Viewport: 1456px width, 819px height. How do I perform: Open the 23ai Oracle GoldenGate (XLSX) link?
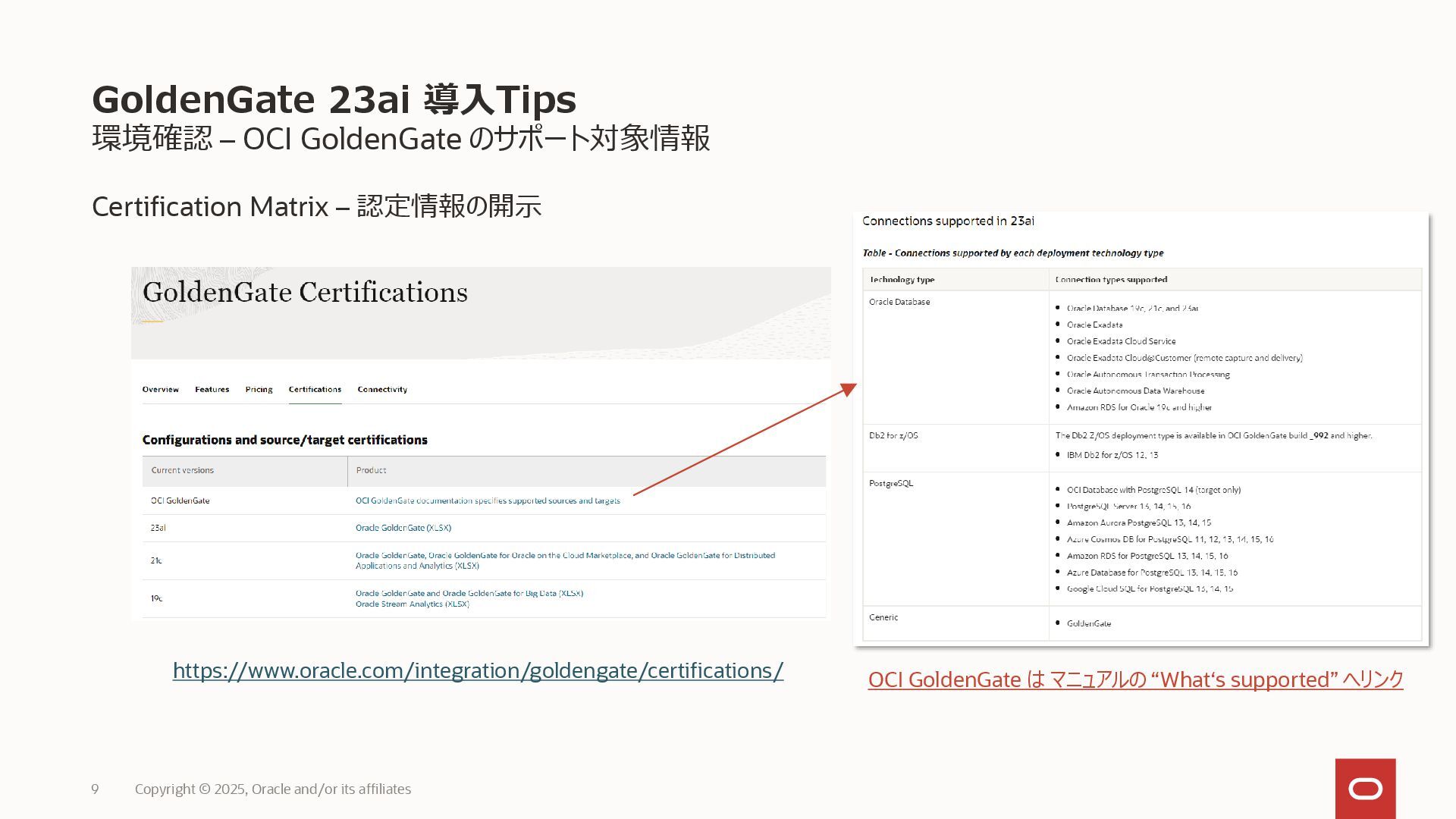coord(403,528)
